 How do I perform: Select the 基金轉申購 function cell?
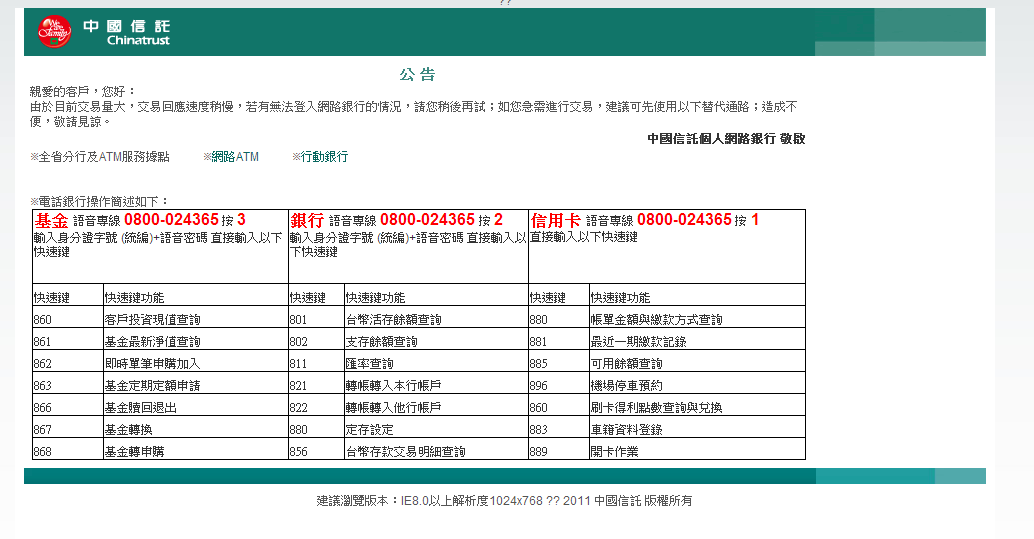pyautogui.click(x=134, y=452)
